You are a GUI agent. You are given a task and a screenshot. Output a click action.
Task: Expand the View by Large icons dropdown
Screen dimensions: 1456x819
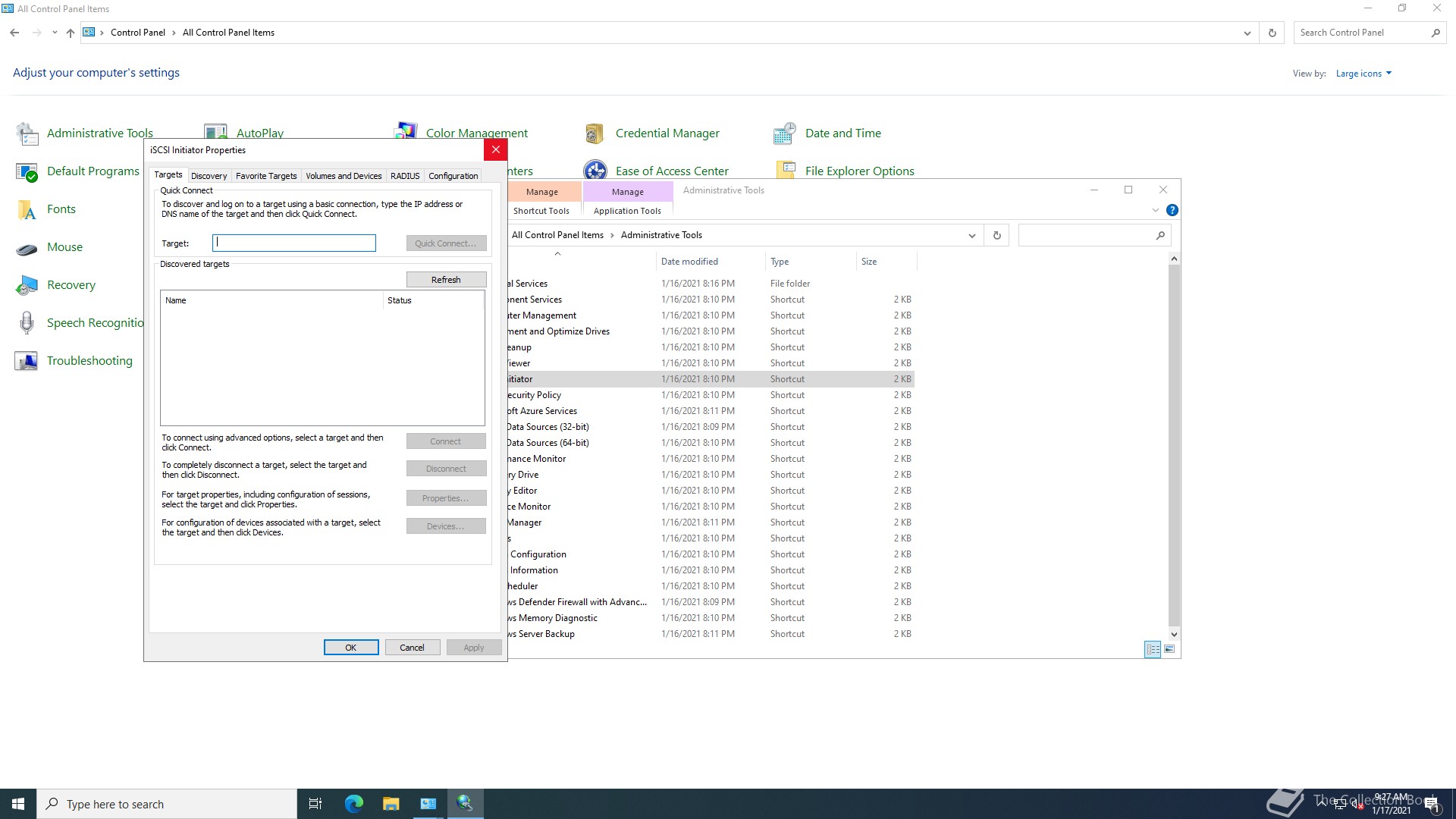[x=1363, y=74]
